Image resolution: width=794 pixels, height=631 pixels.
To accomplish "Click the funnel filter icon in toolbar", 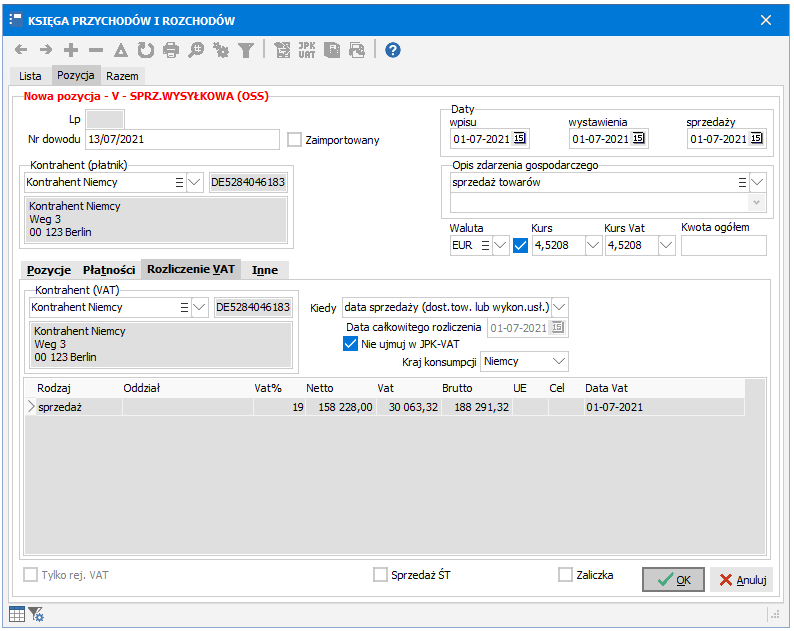I will tap(246, 50).
